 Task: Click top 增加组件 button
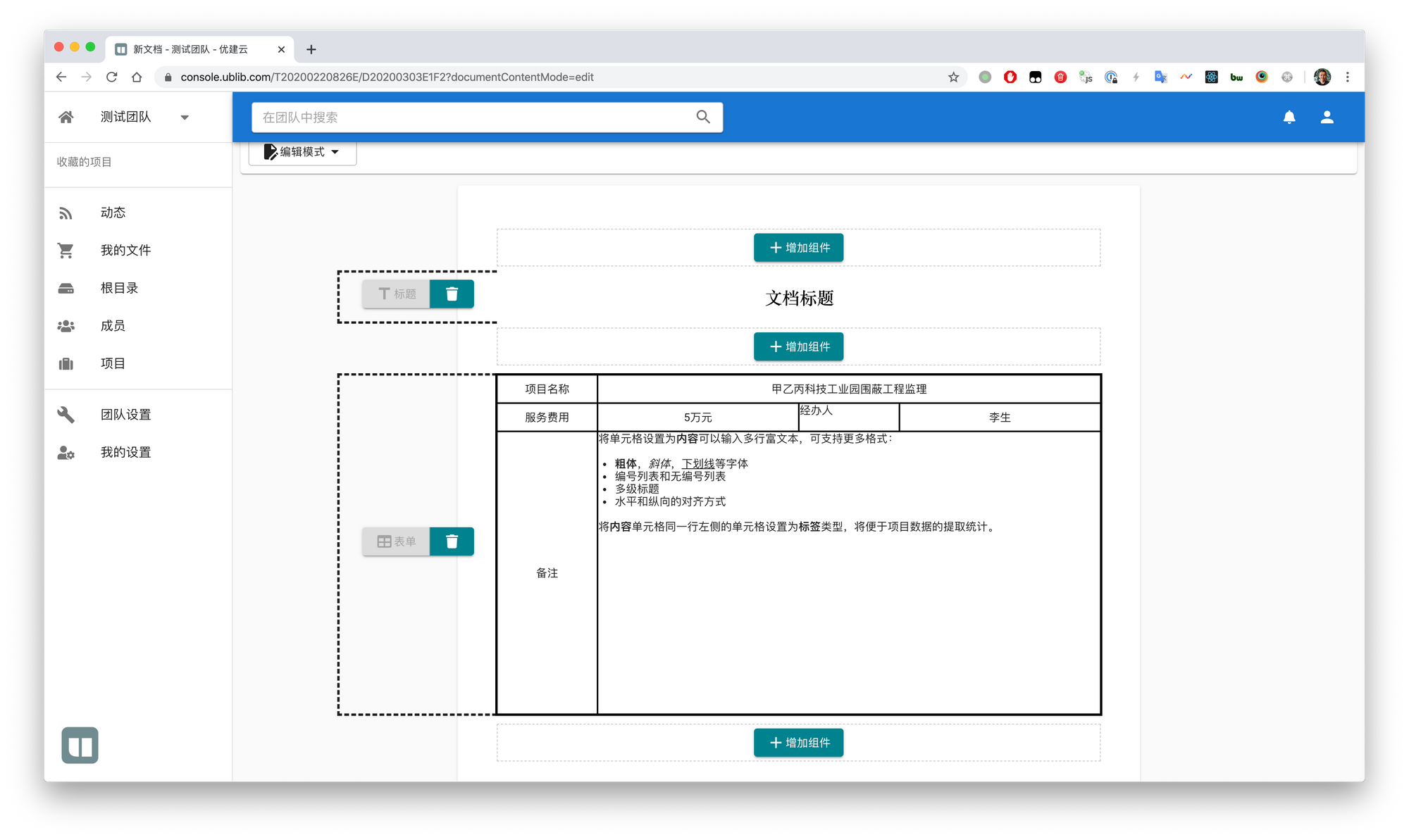click(798, 248)
